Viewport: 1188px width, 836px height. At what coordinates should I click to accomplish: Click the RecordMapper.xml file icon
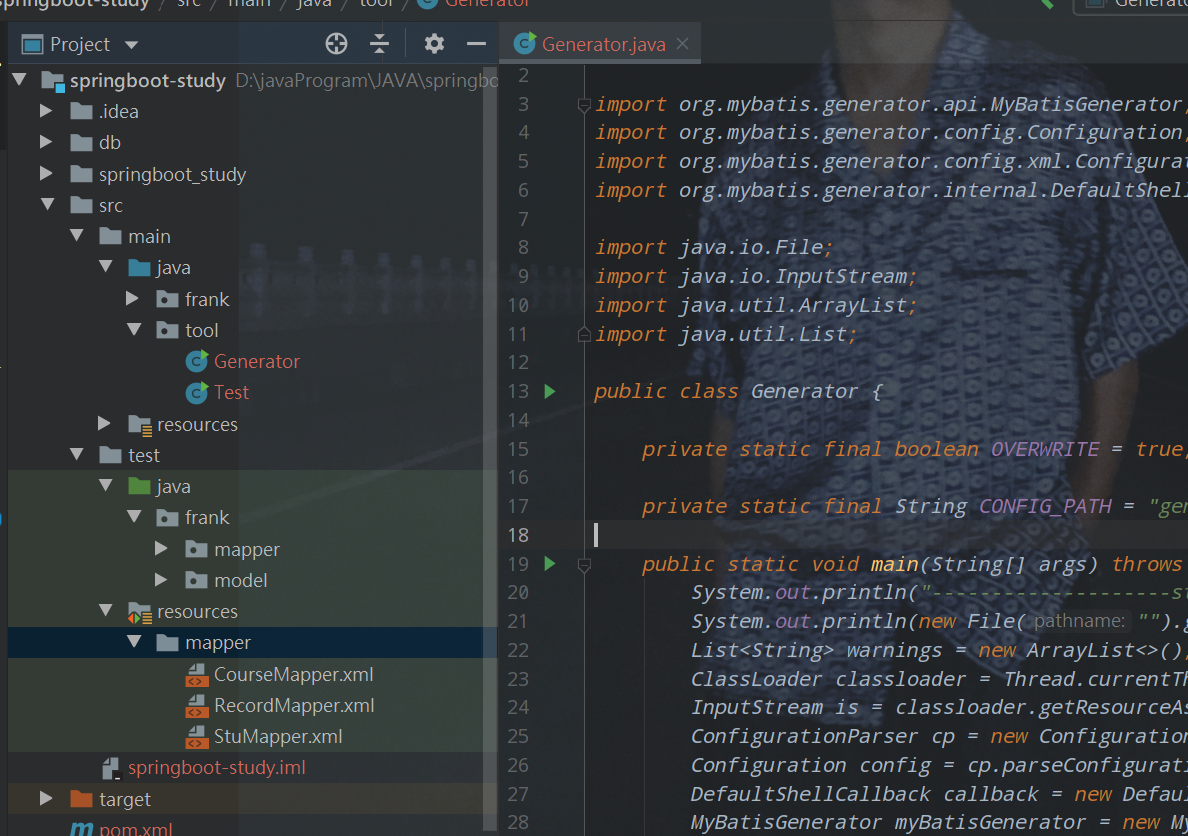[x=197, y=706]
